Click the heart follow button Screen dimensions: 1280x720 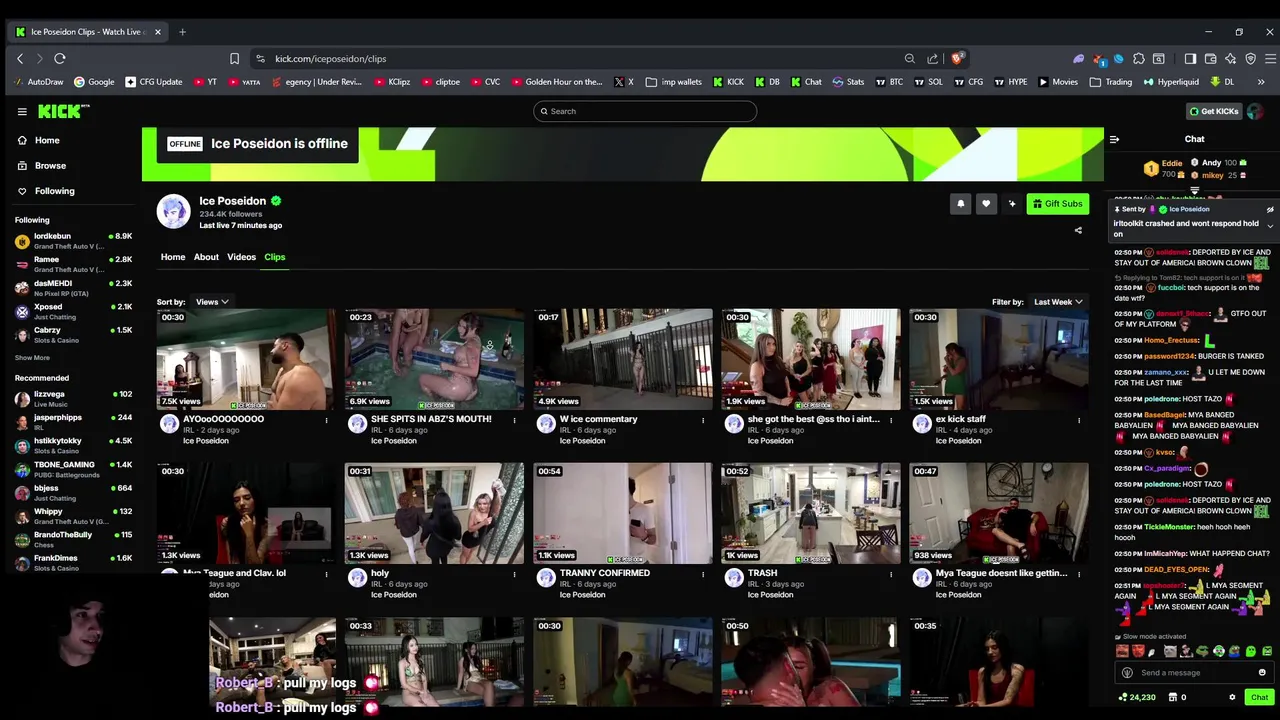coord(986,204)
